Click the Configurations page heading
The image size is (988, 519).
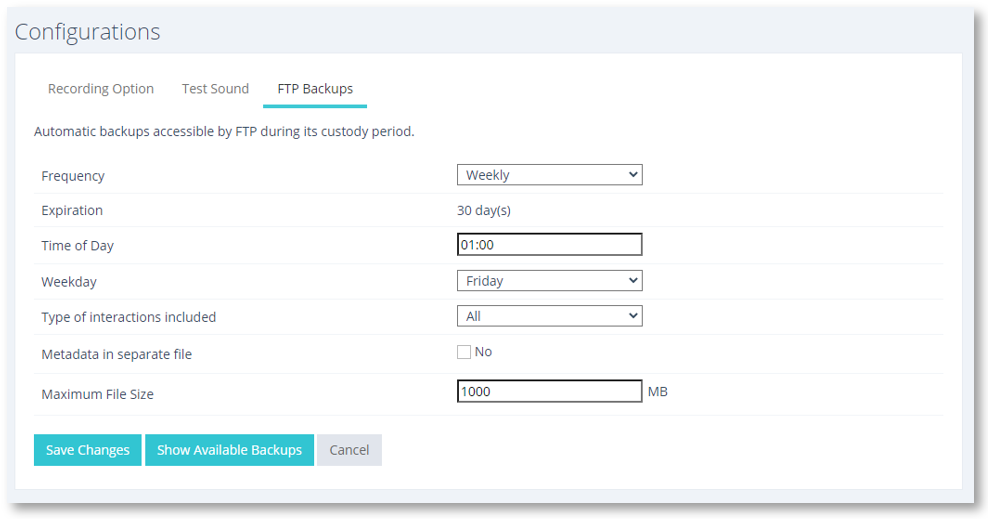[88, 32]
